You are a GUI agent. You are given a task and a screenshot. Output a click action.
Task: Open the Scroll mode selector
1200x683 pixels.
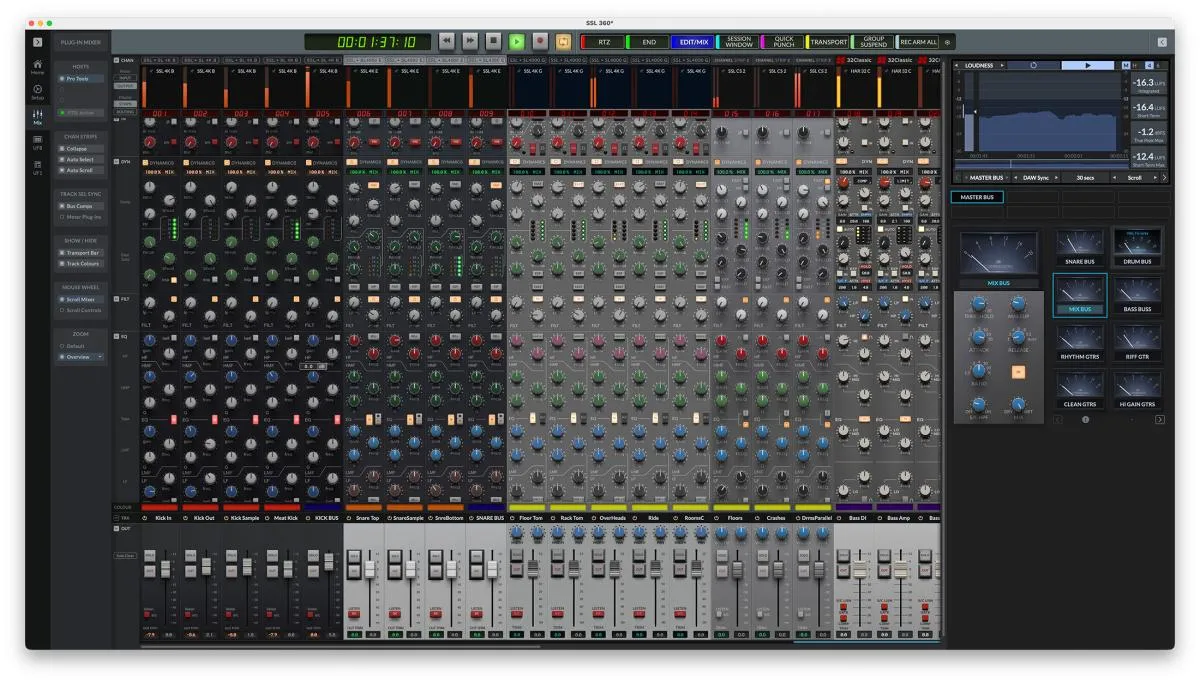coord(1137,178)
